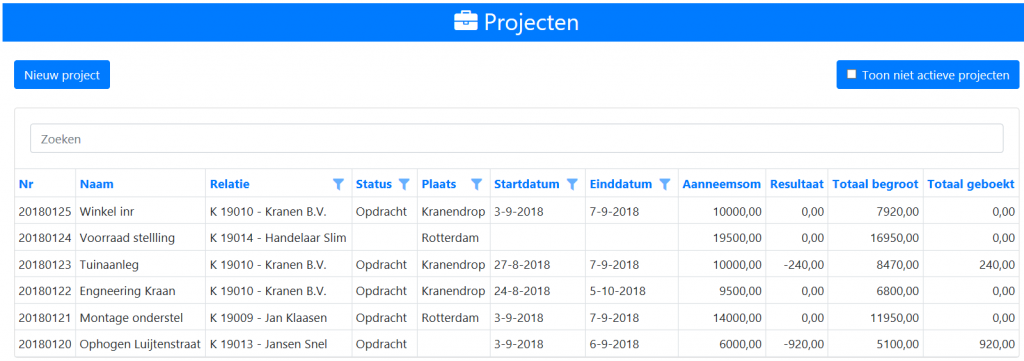Open the Relatie column filter icon
Image resolution: width=1024 pixels, height=361 pixels.
(338, 184)
